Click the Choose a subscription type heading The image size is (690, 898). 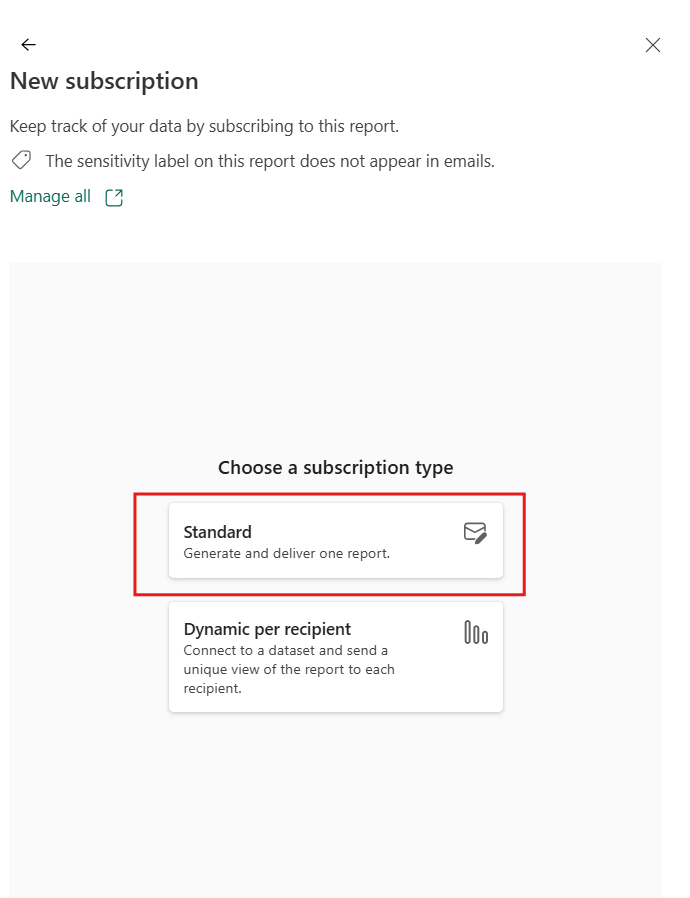336,467
